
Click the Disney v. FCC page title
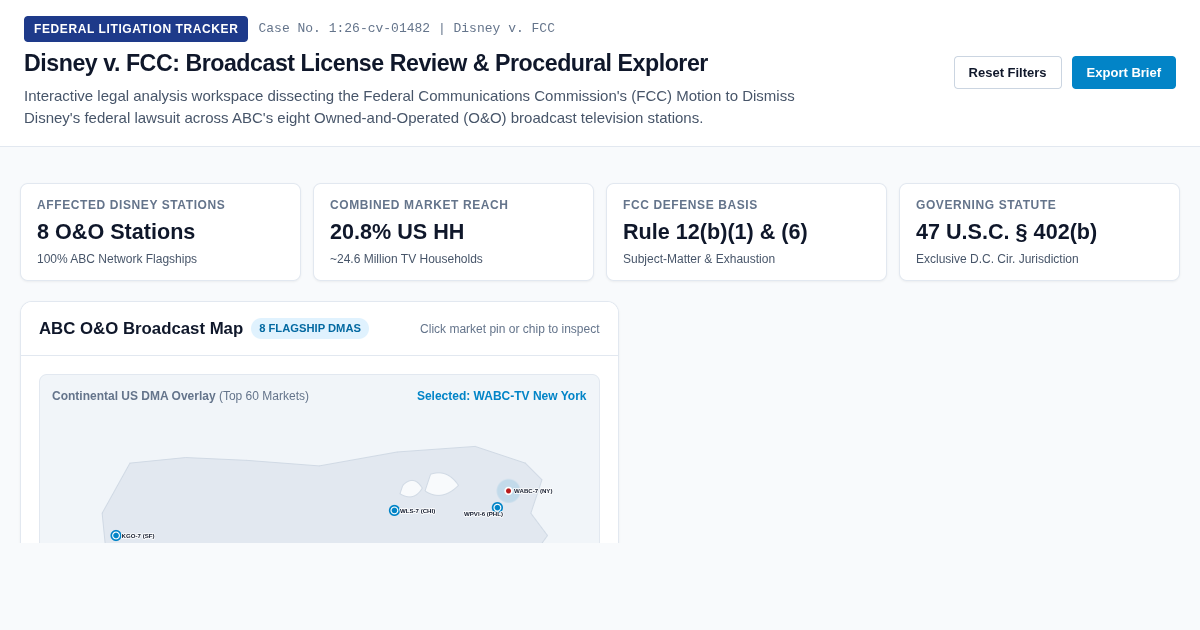coord(366,63)
